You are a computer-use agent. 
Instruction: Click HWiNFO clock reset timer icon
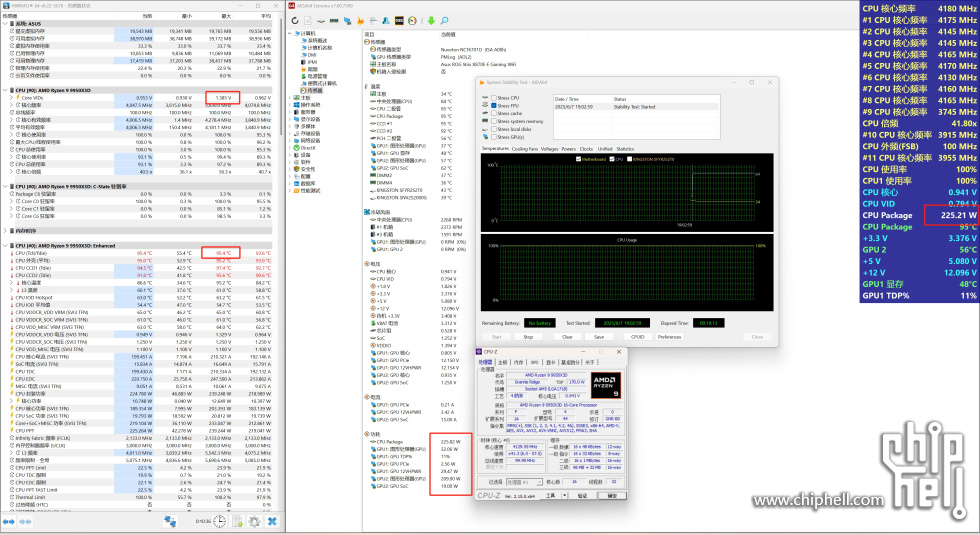(219, 521)
